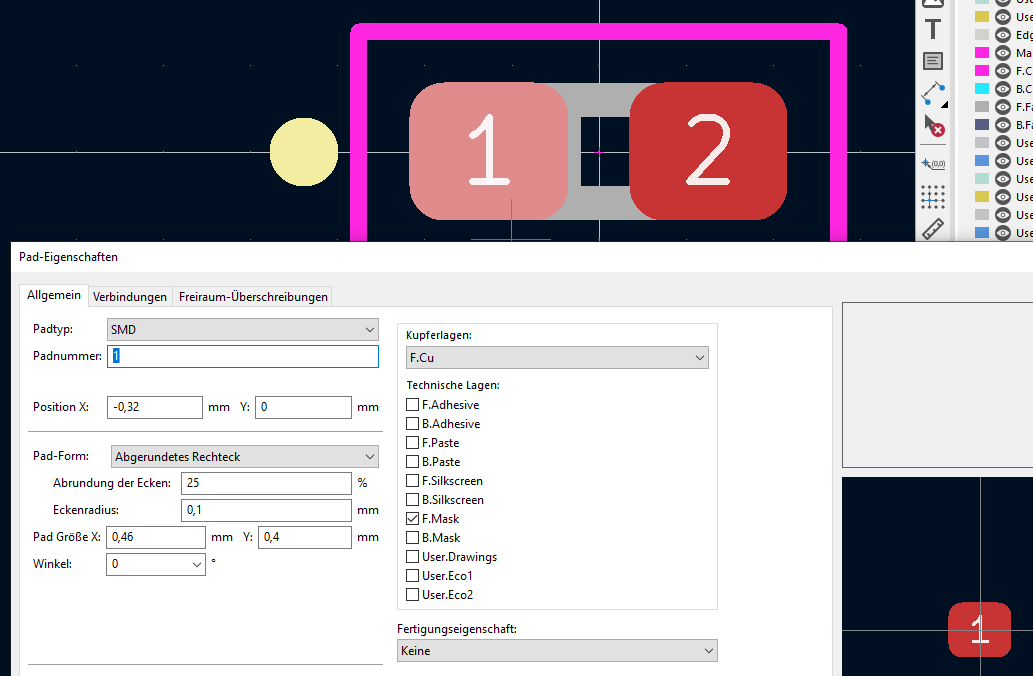Click the Abrundung der Ecken percent field
Image resolution: width=1033 pixels, height=676 pixels.
coord(266,483)
